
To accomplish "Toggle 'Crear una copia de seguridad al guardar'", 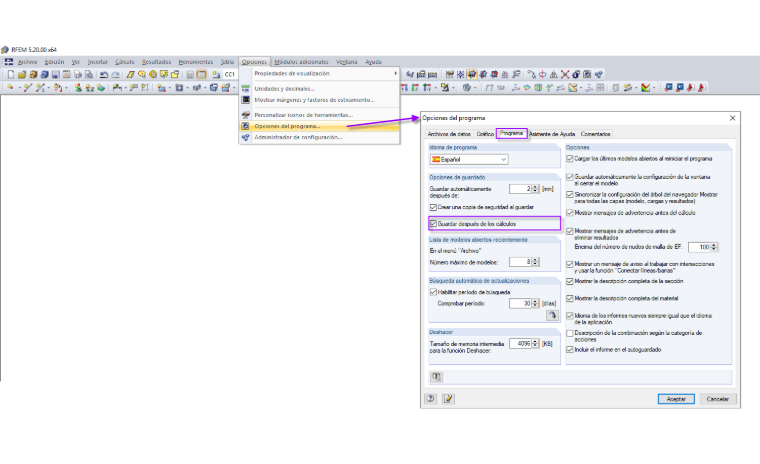I will [433, 207].
